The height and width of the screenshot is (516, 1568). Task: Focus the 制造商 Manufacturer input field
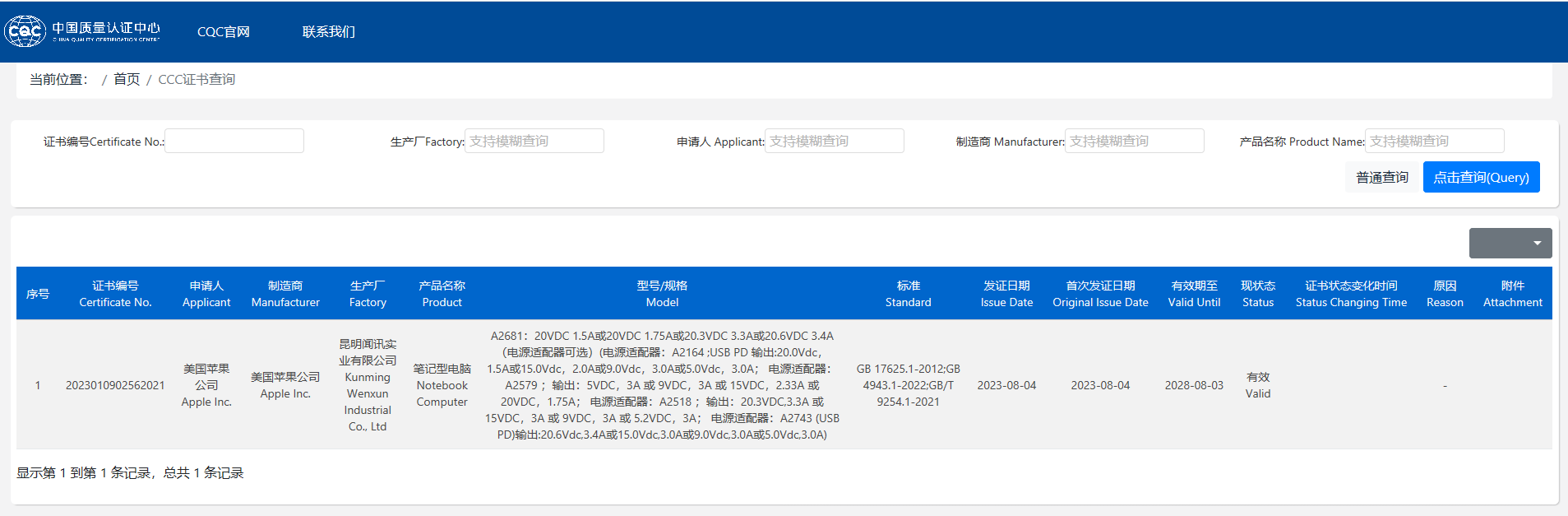tap(1135, 141)
